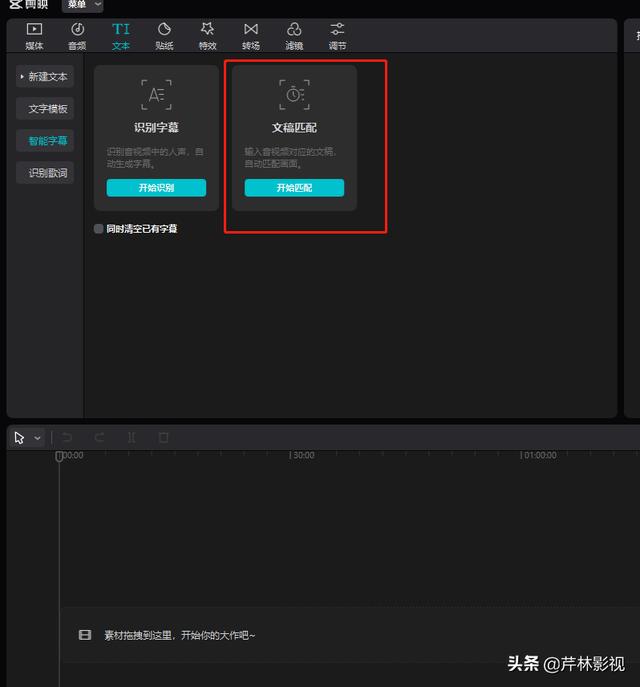Click the 识别字幕 caption recognition icon
Viewport: 640px width, 687px height.
tap(156, 95)
